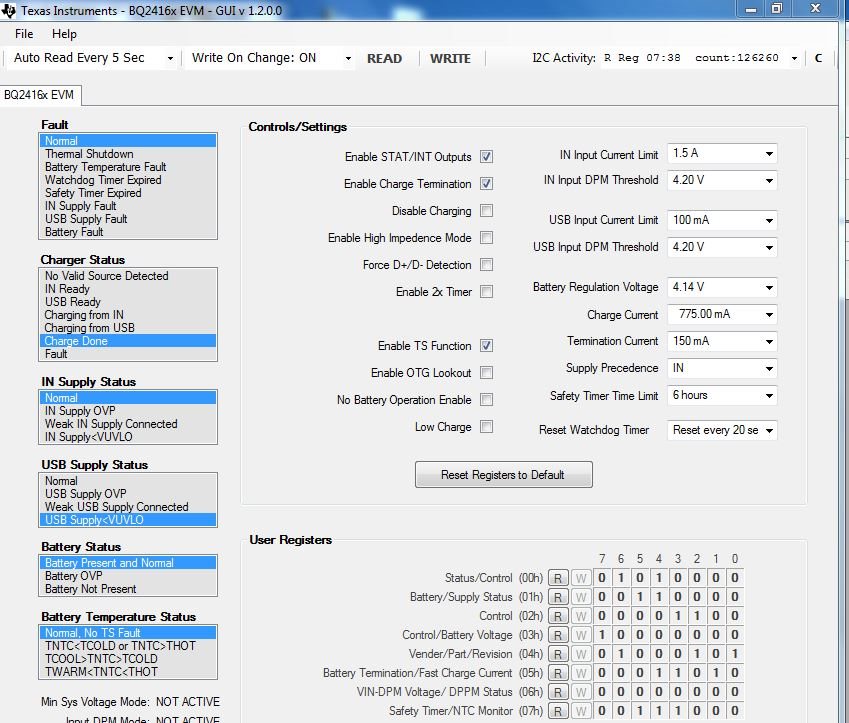Select No Valid Source Detected status

(128, 276)
